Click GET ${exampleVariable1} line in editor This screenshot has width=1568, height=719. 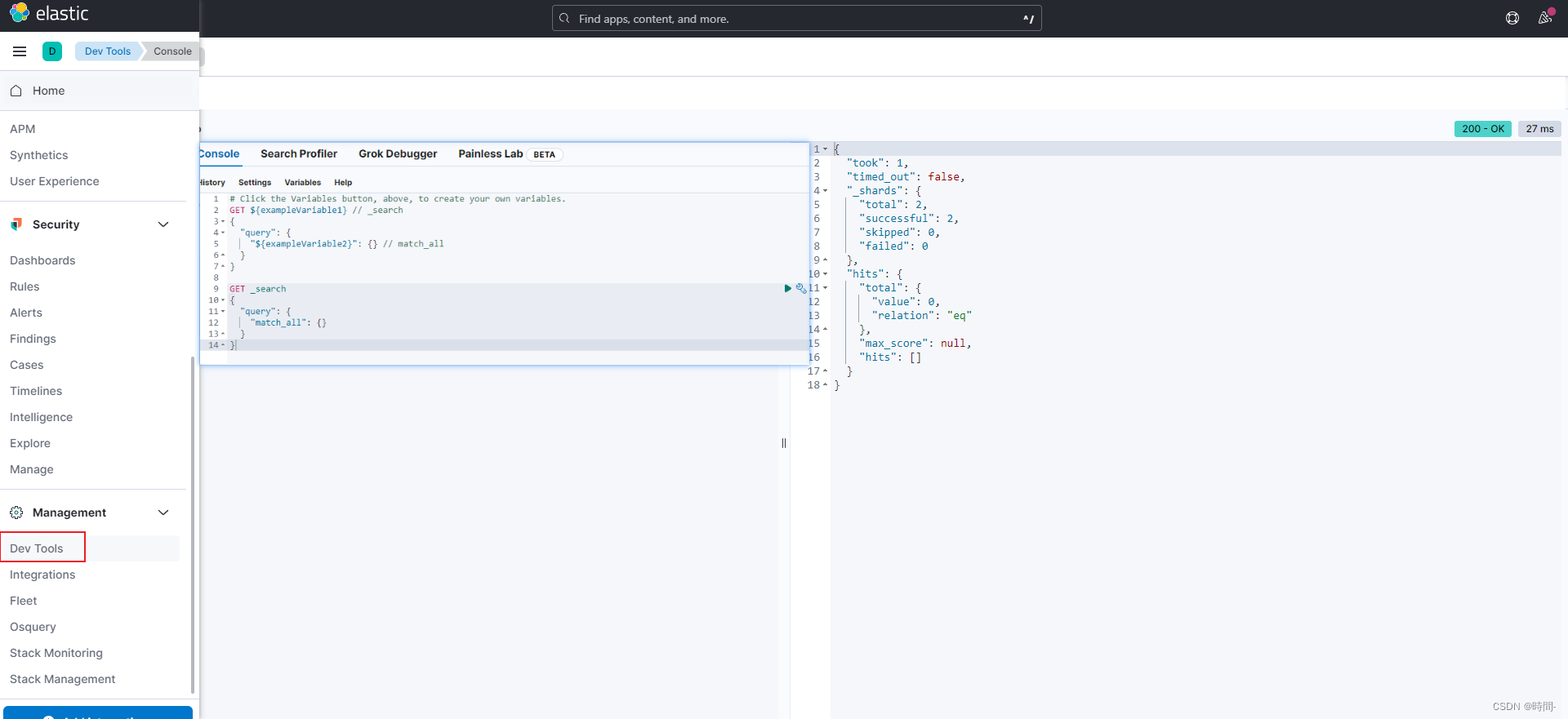pos(316,211)
